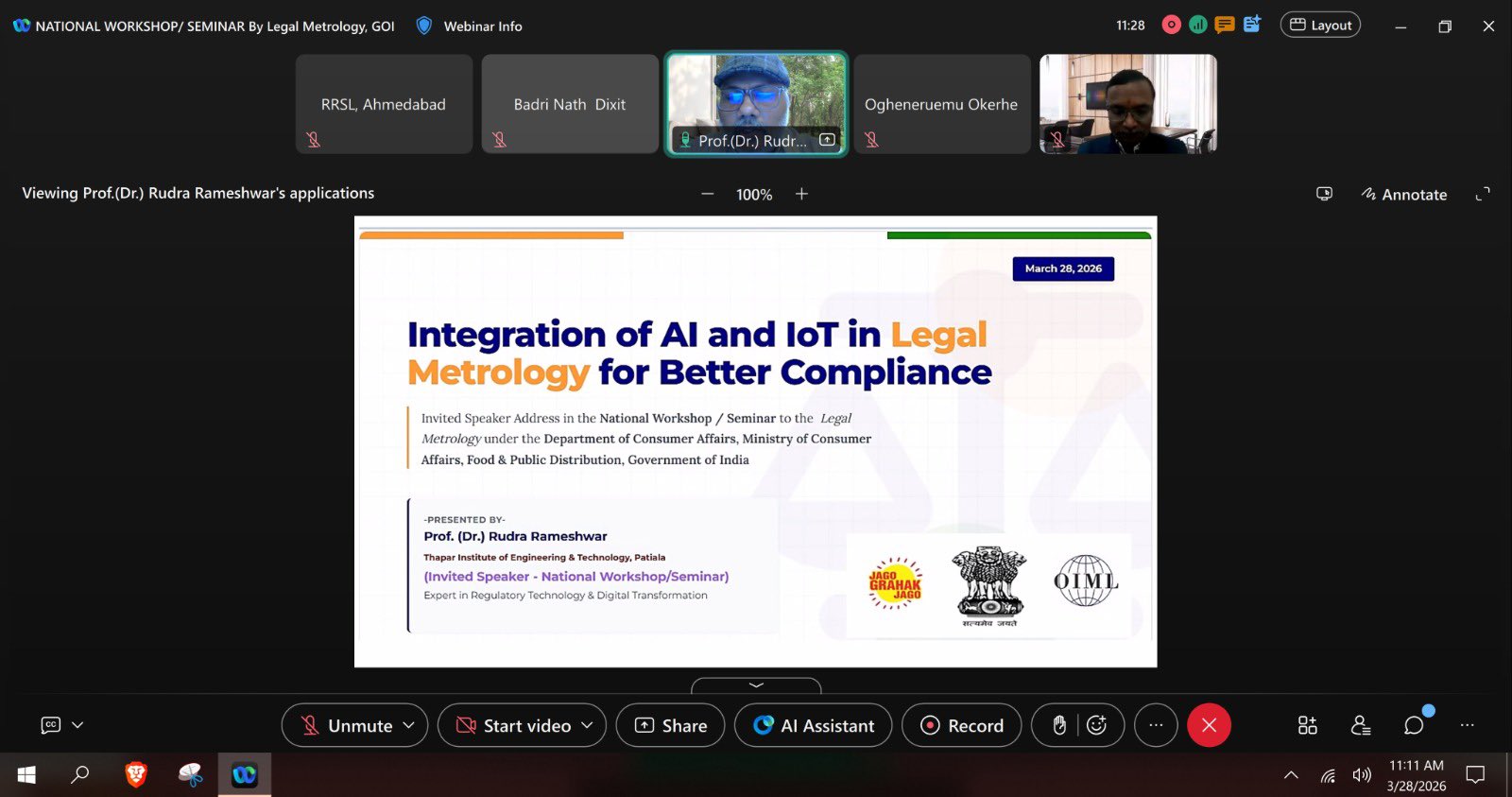
Task: Select Prof.(Dr.) Rudr... presenter video tile
Action: [756, 104]
